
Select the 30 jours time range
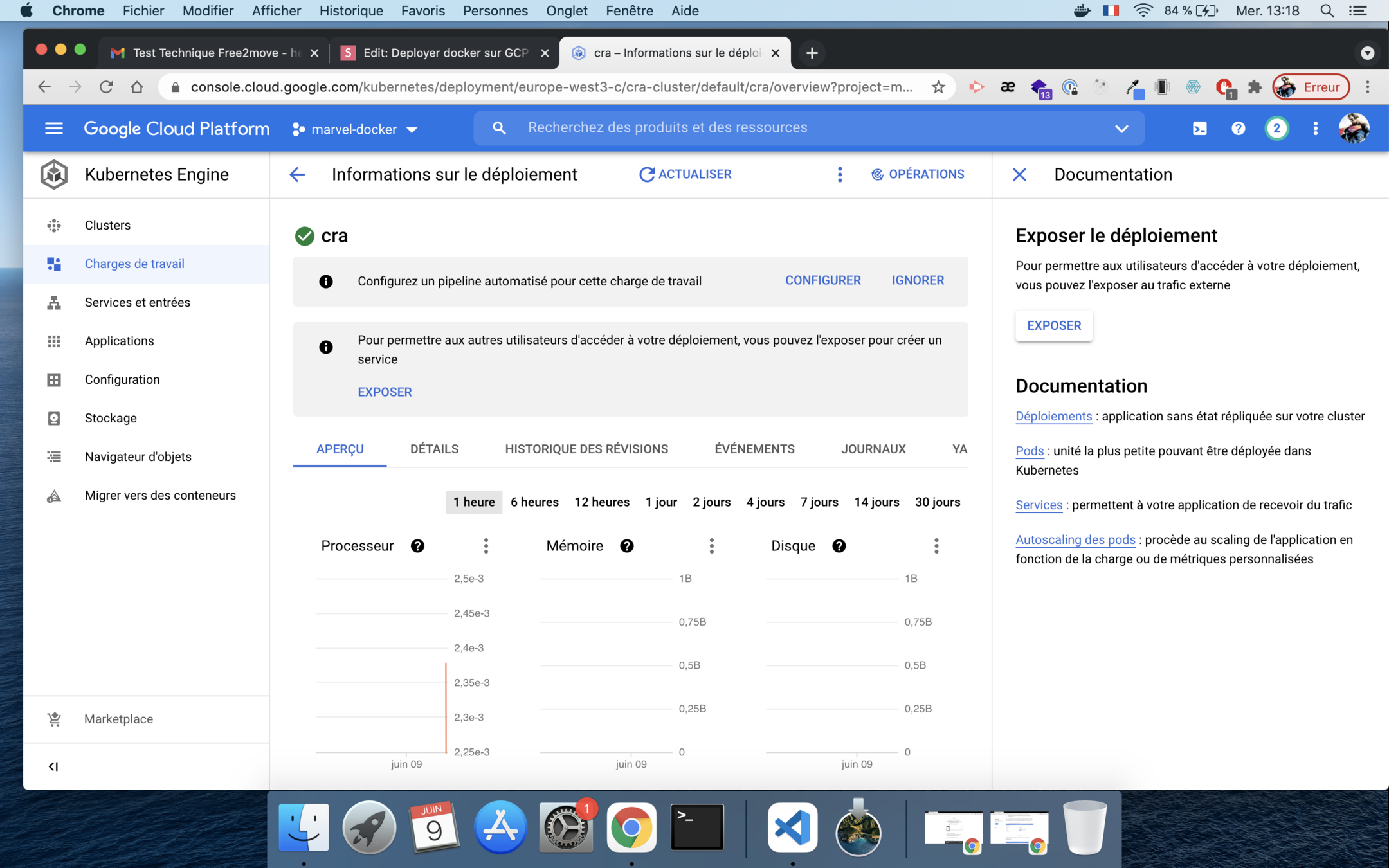point(937,502)
